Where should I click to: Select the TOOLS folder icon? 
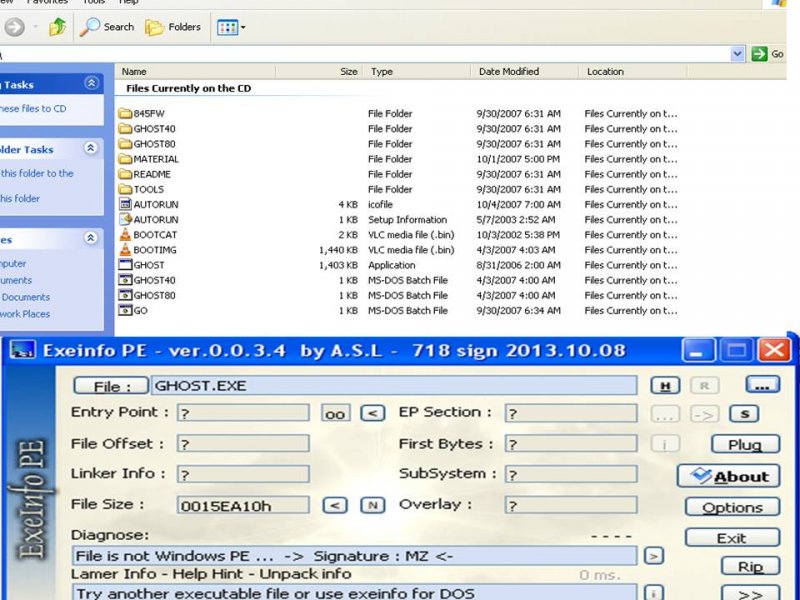click(x=125, y=189)
